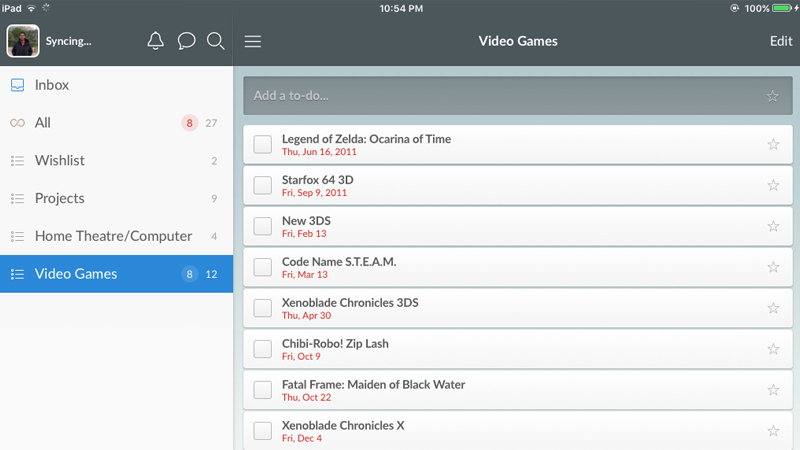Viewport: 800px width, 450px height.
Task: Open Chibi-Robo! Zip Lash to-do details
Action: 518,349
